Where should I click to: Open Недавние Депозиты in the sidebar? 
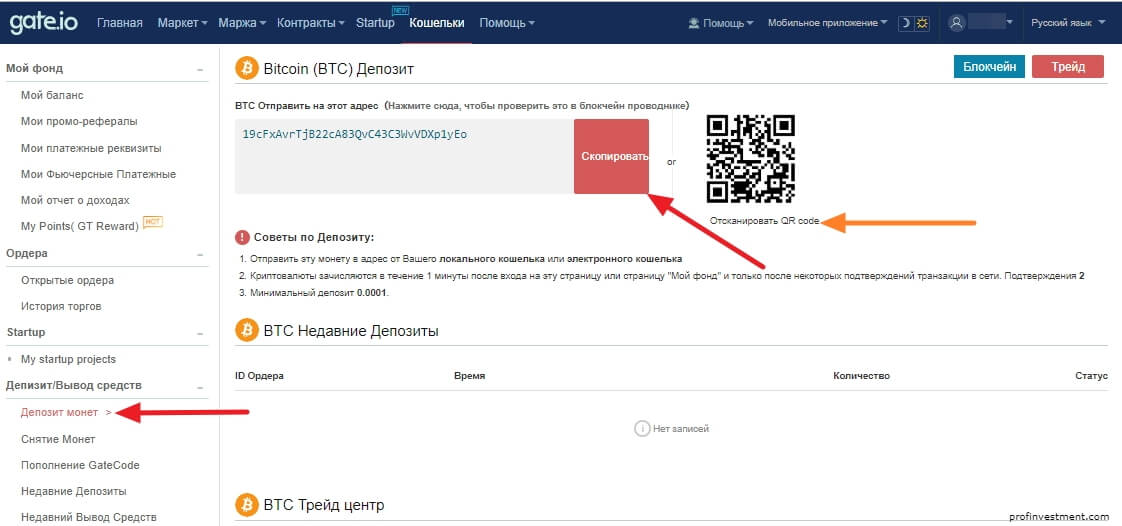point(74,492)
